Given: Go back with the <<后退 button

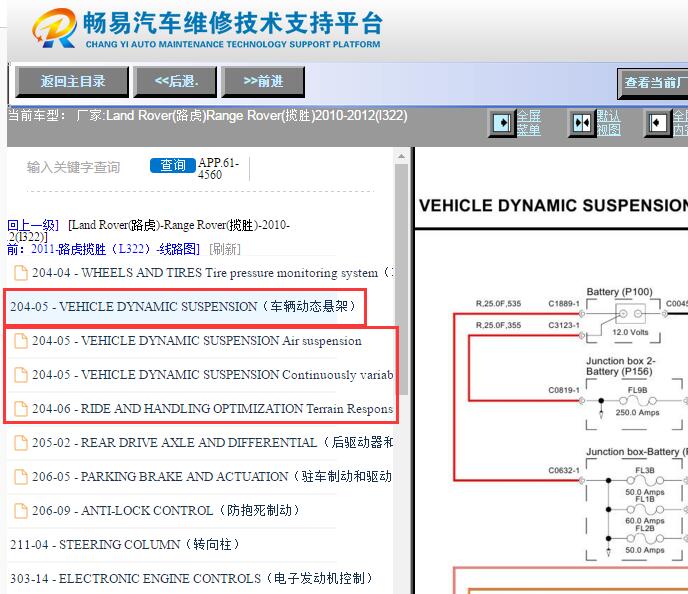Looking at the screenshot, I should tap(175, 82).
